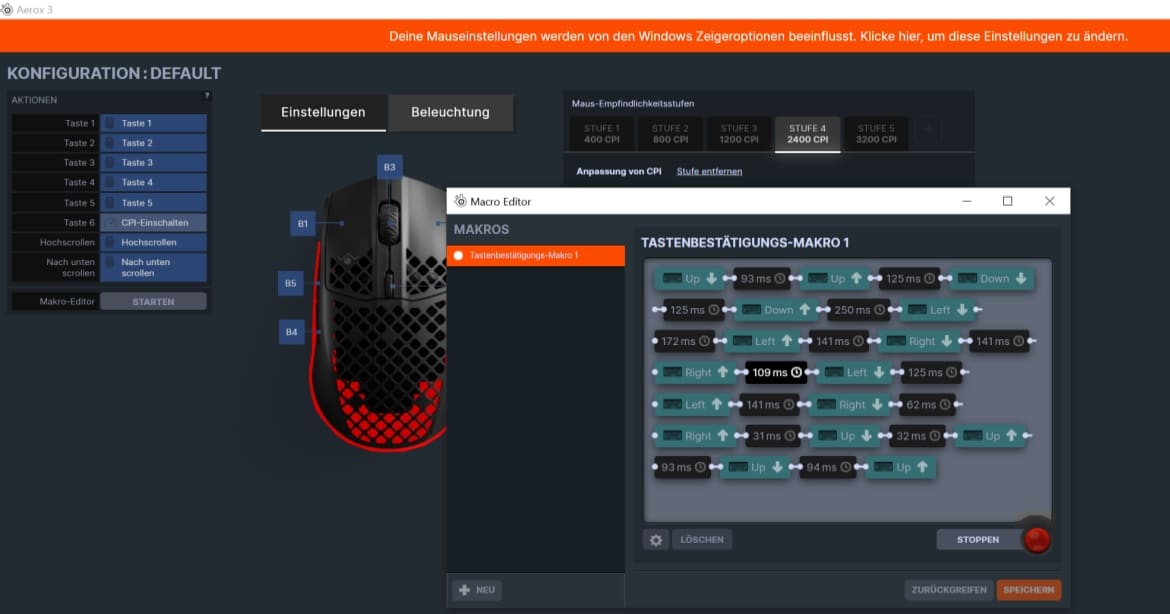This screenshot has width=1170, height=614.
Task: Click the B1 button marker on mouse
Action: [303, 225]
